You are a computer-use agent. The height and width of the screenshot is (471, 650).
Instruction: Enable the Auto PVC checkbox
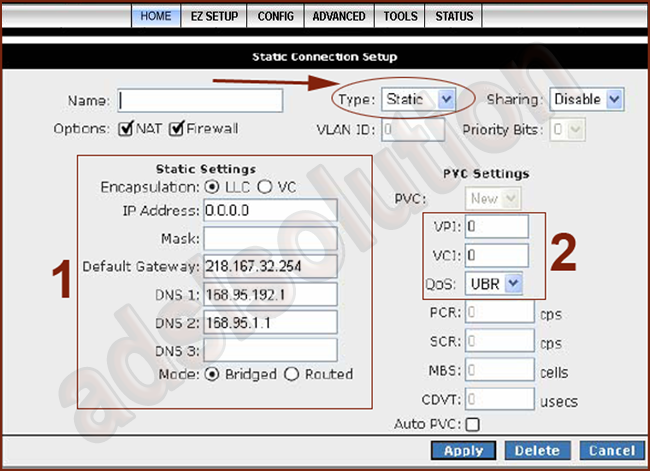click(x=472, y=424)
